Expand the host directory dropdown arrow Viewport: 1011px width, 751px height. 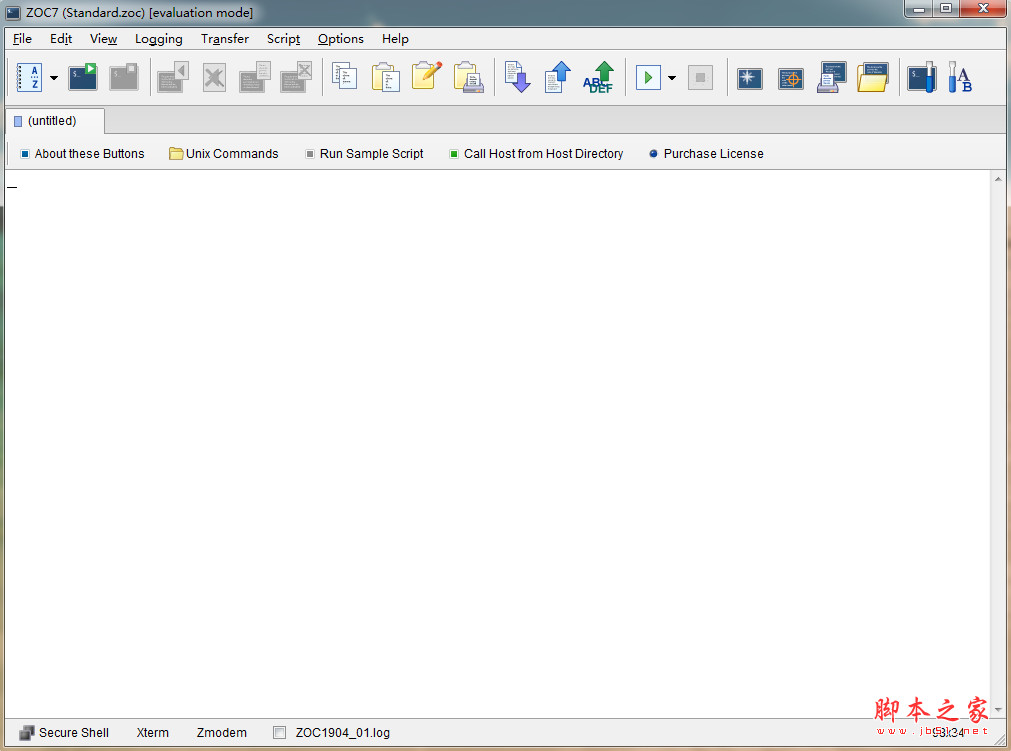pos(54,78)
